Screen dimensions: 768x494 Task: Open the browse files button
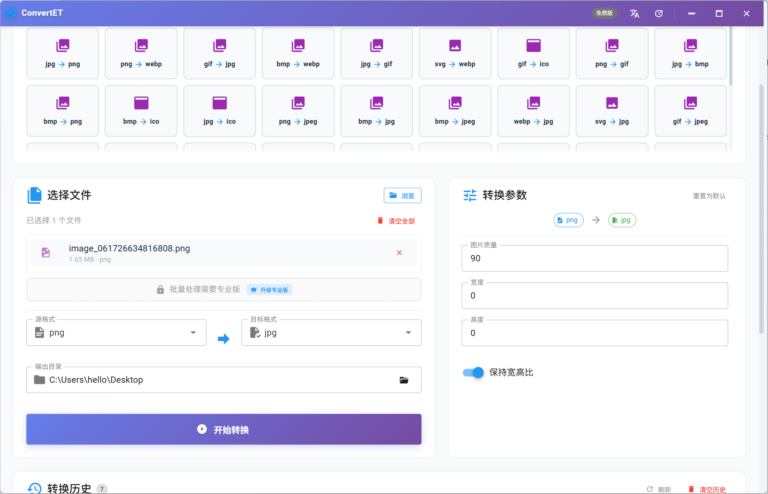(x=402, y=195)
